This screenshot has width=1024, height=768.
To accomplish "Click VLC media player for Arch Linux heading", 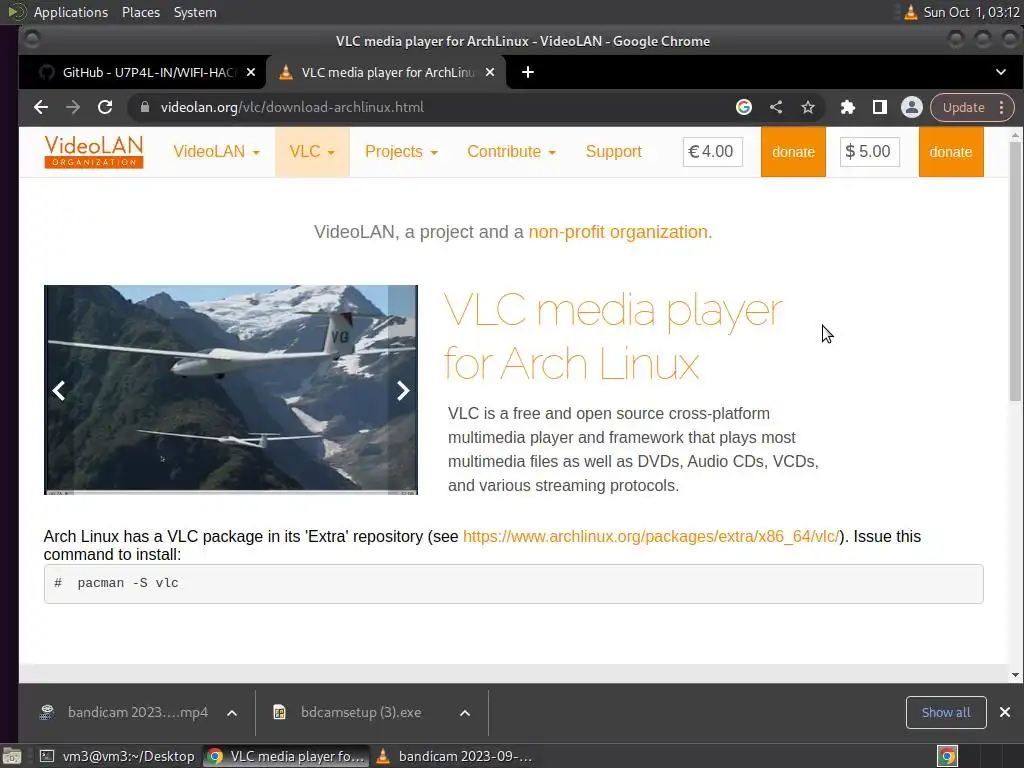I will pyautogui.click(x=613, y=336).
